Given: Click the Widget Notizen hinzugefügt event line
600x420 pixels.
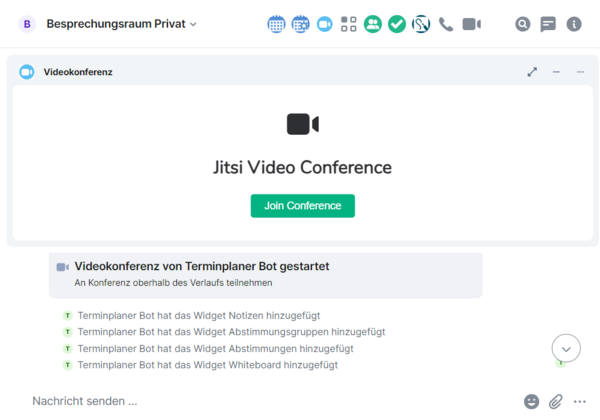Looking at the screenshot, I should pos(199,316).
